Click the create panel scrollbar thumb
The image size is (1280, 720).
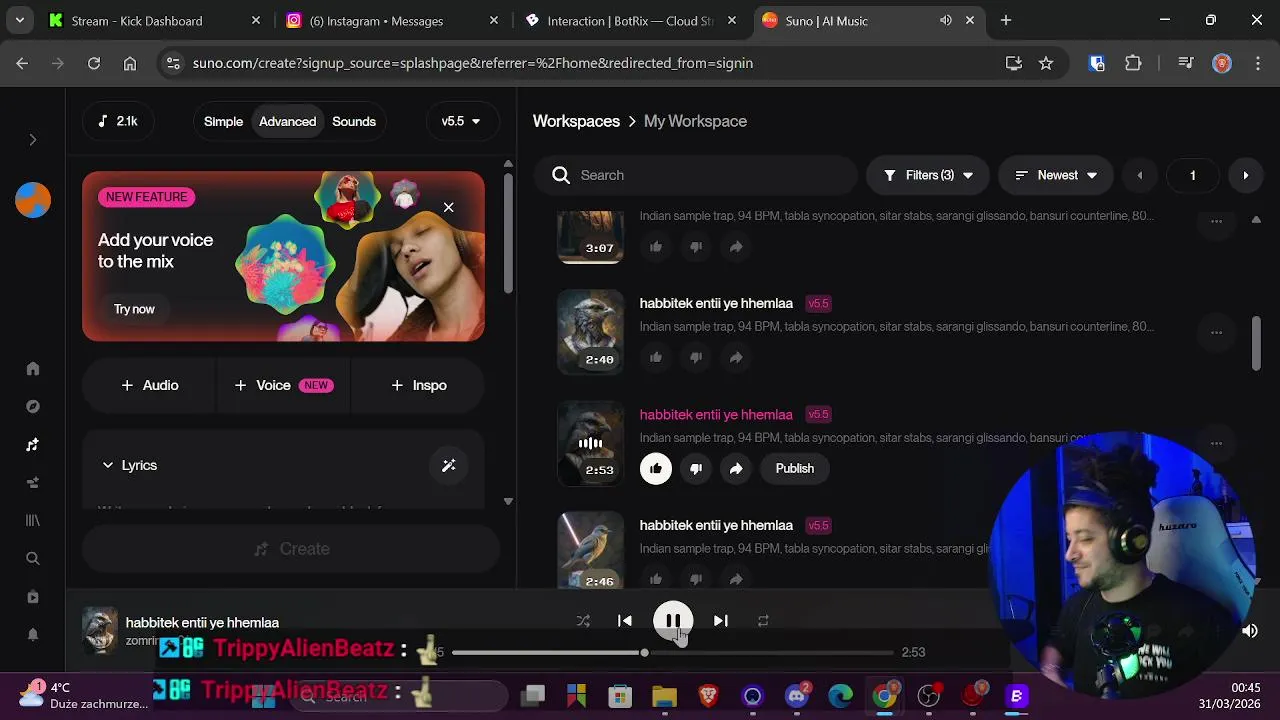[508, 232]
